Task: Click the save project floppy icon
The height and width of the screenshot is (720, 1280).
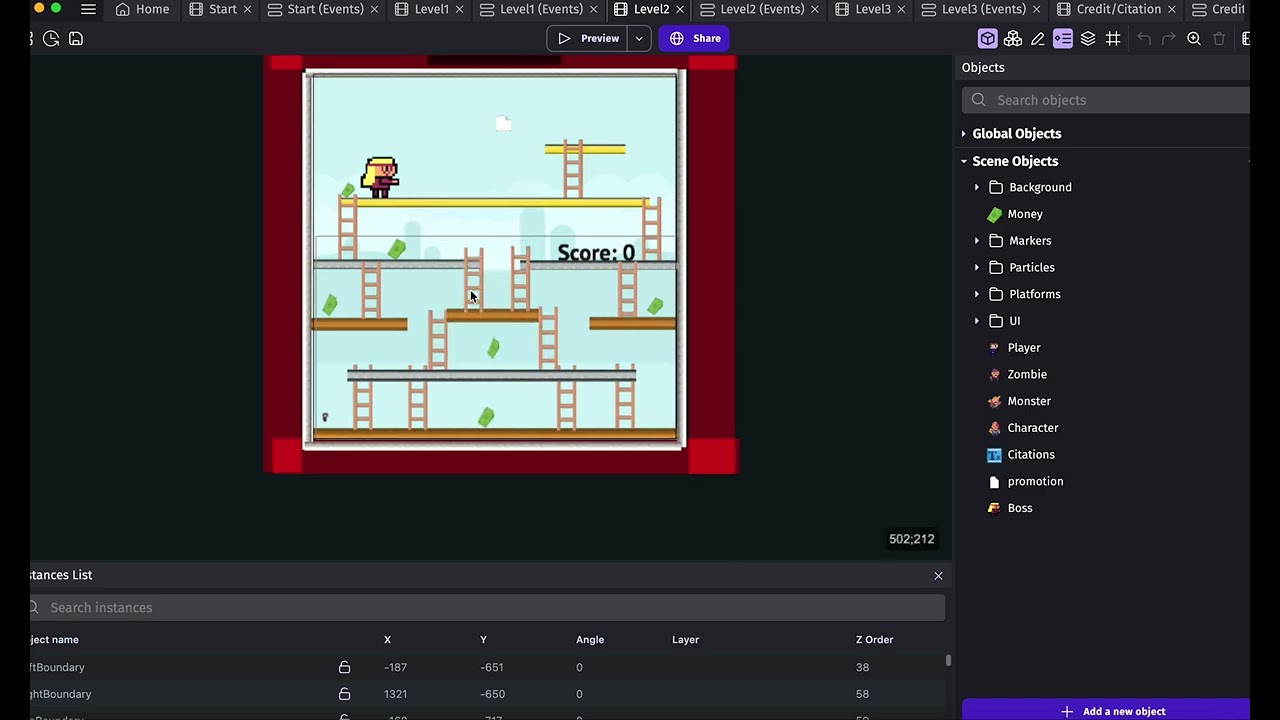Action: click(x=76, y=38)
